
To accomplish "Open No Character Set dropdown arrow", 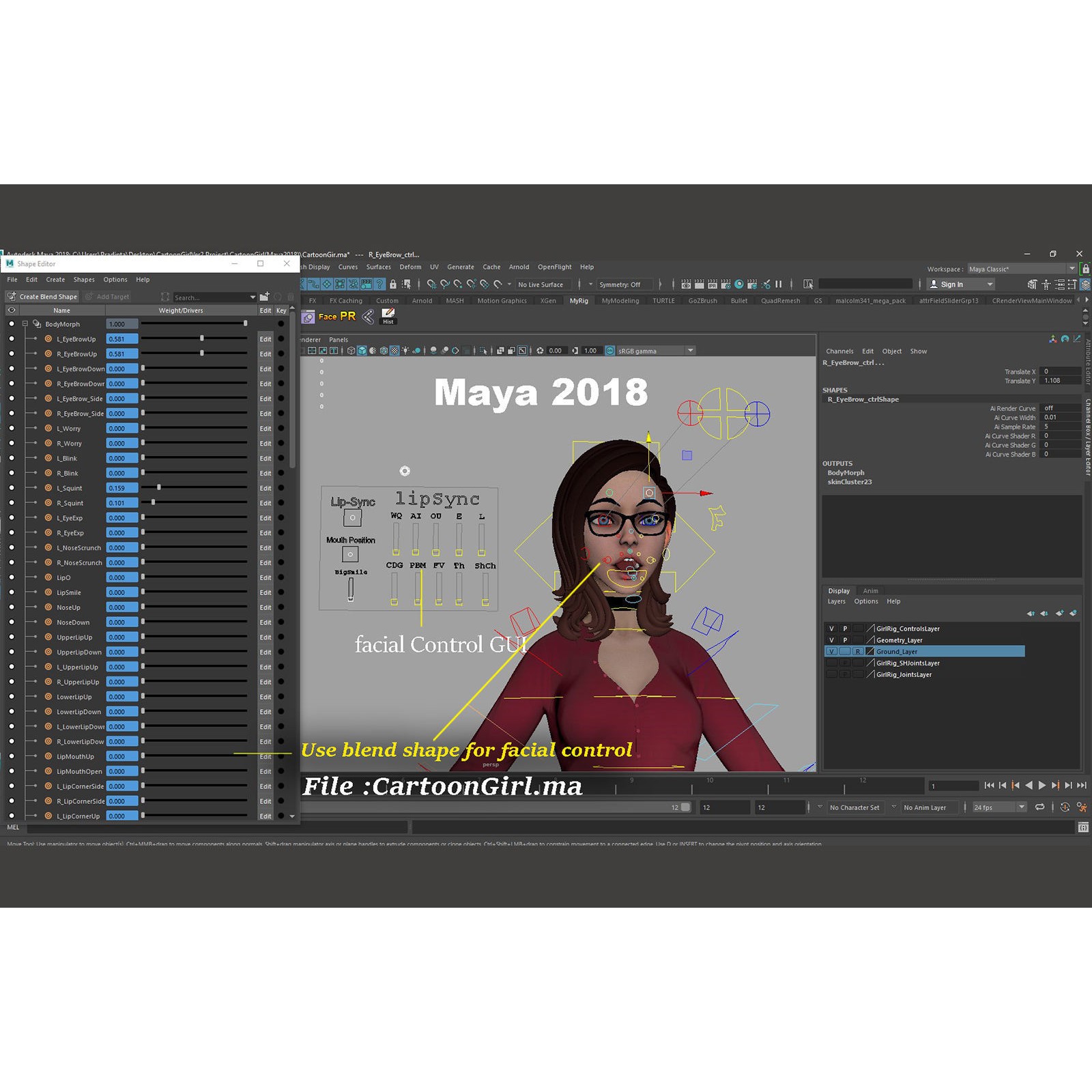I will 820,807.
